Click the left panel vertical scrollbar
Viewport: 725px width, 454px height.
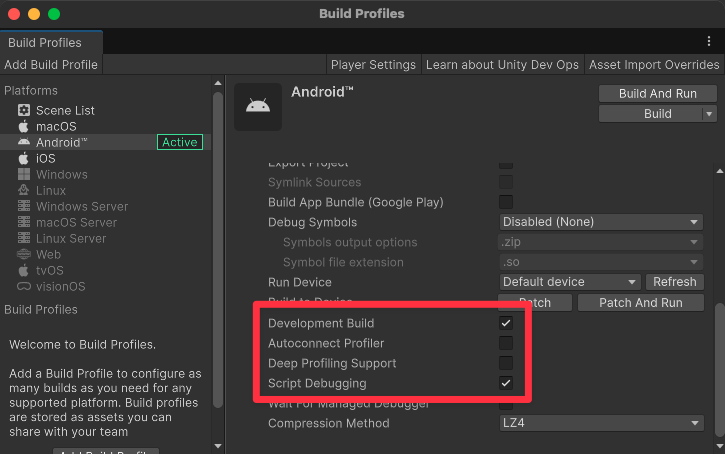coord(218,250)
